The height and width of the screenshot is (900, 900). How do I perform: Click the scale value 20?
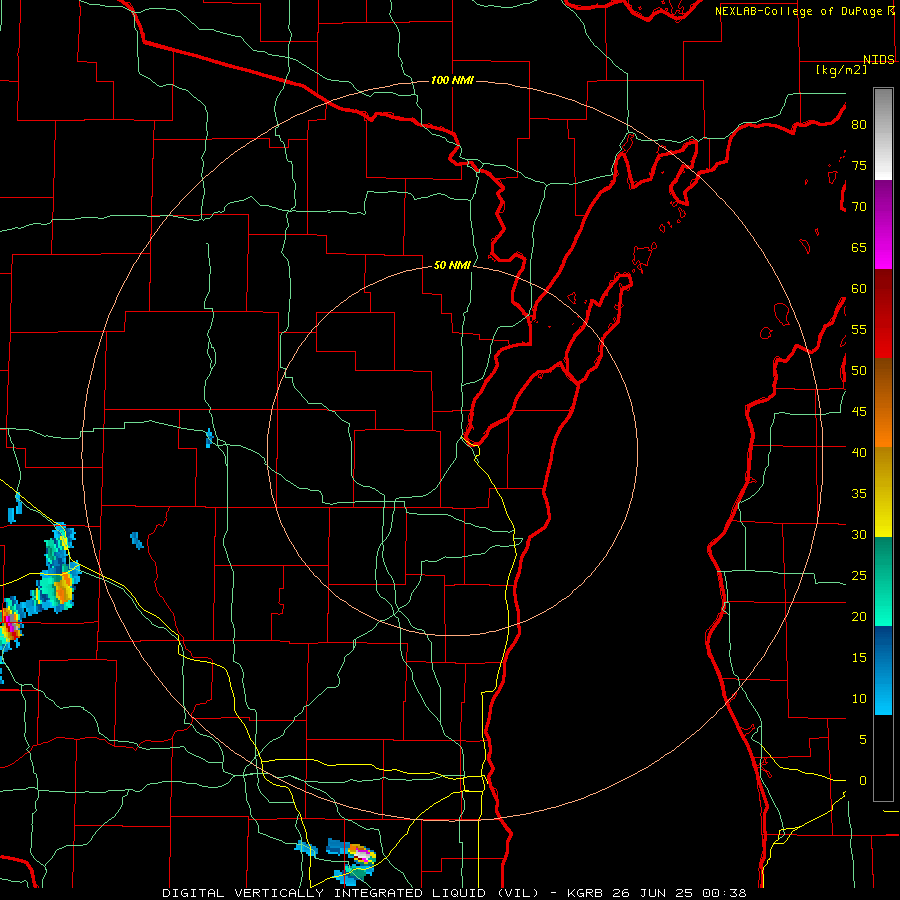coord(859,616)
